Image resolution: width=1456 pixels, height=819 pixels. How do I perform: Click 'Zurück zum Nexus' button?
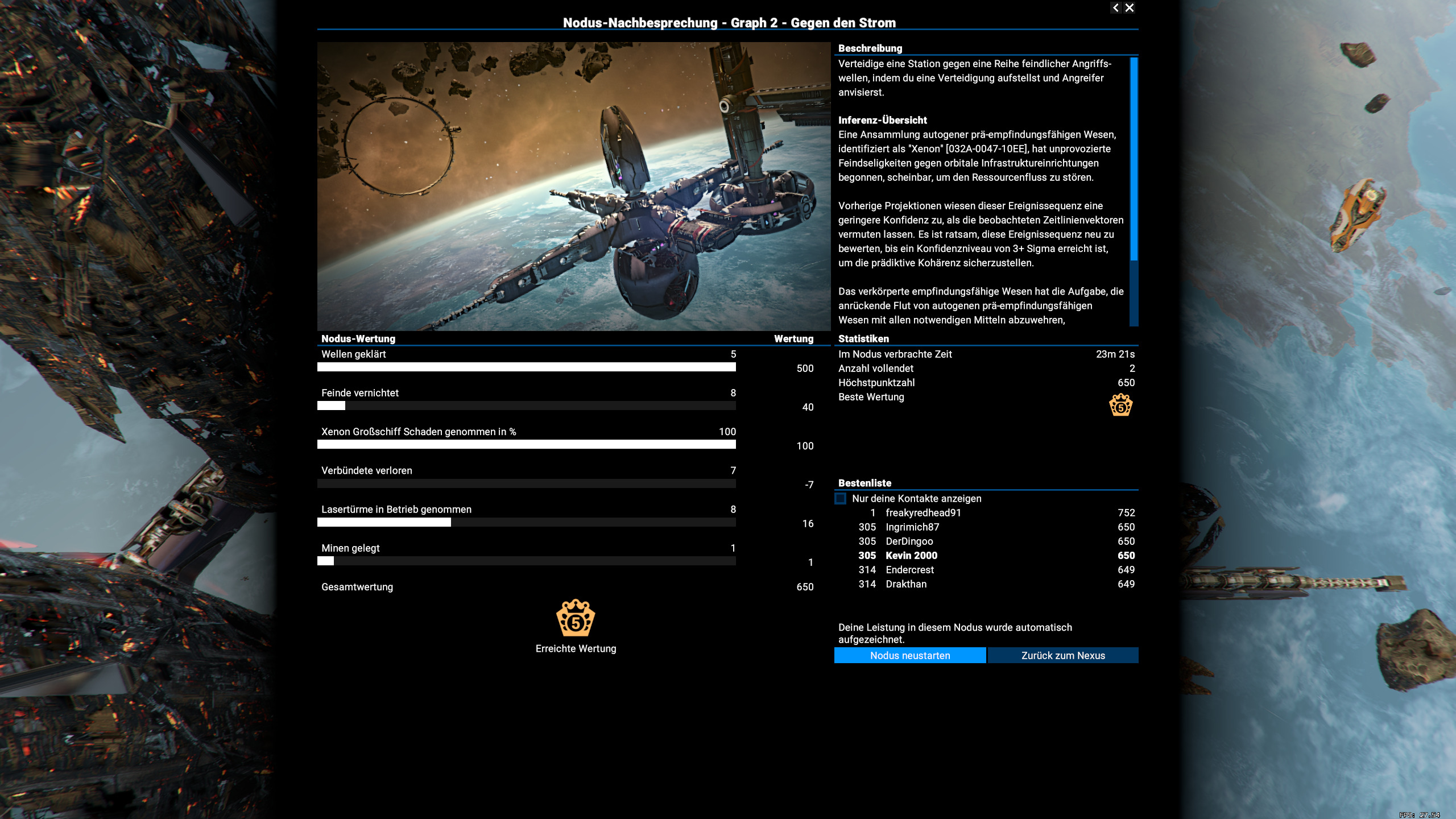point(1063,655)
